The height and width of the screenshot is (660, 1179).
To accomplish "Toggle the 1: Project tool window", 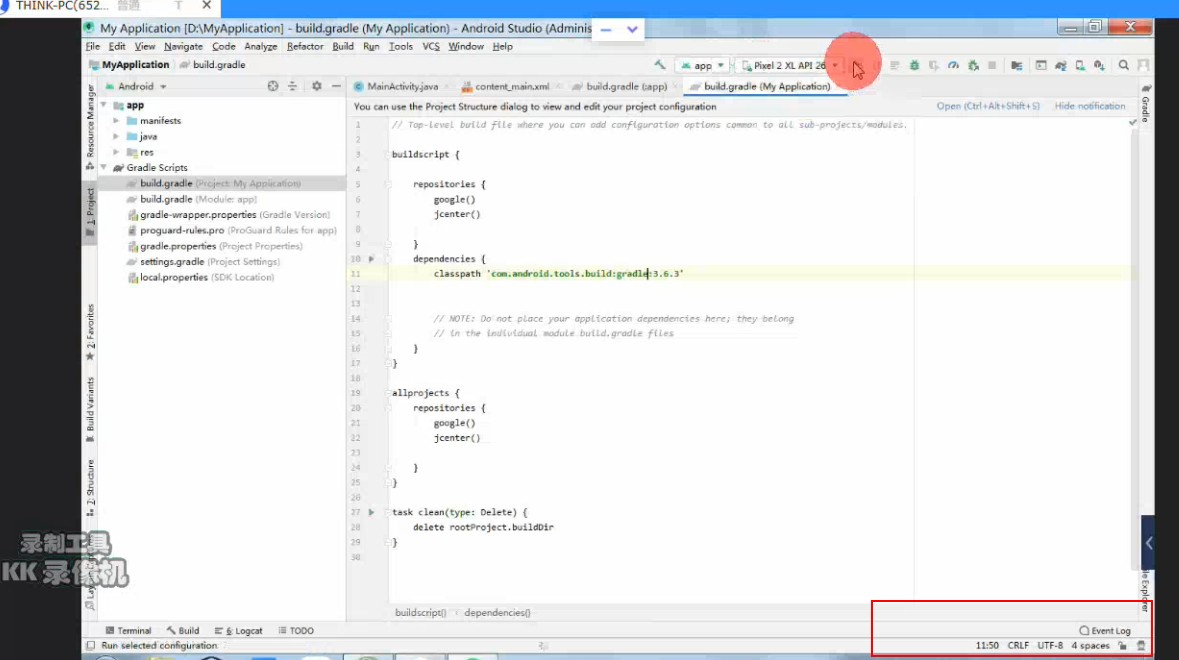I will (x=90, y=211).
